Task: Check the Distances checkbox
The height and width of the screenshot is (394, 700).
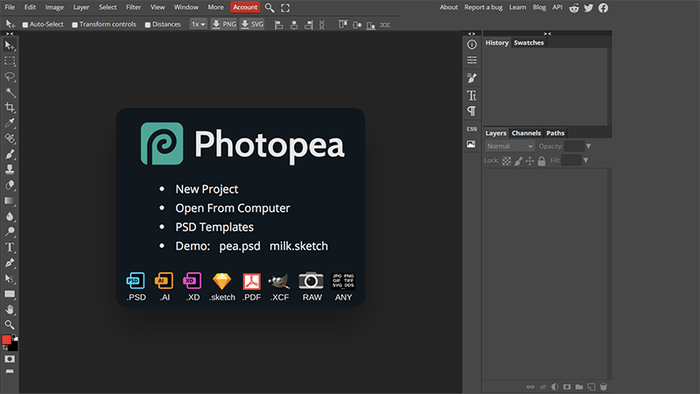Action: tap(147, 25)
